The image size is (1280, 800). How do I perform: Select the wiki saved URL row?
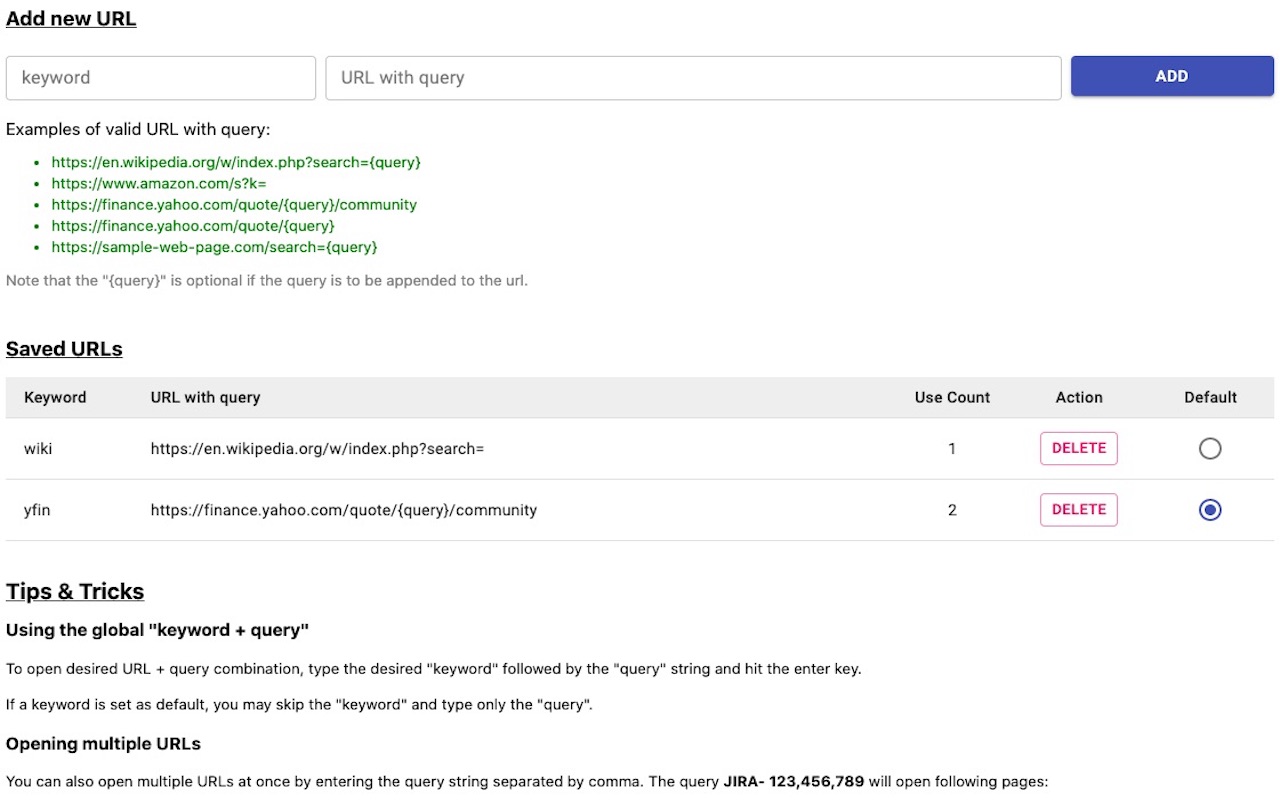(400, 448)
